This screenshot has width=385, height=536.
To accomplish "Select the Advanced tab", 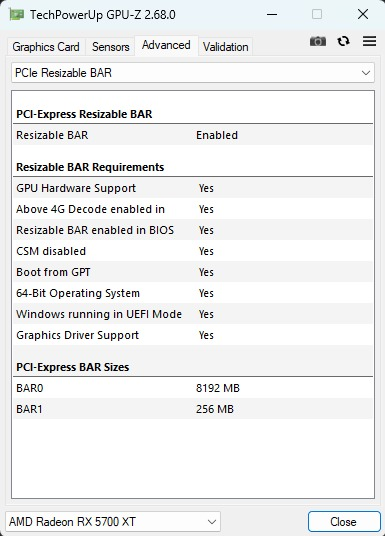I will coord(166,45).
